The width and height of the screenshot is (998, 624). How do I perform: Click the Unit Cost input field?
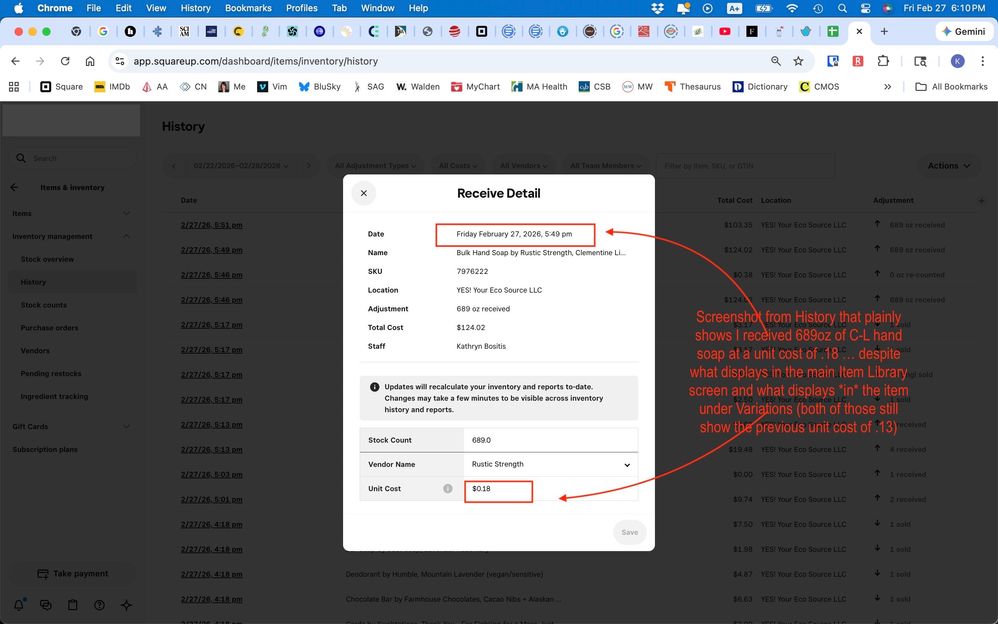(x=498, y=489)
